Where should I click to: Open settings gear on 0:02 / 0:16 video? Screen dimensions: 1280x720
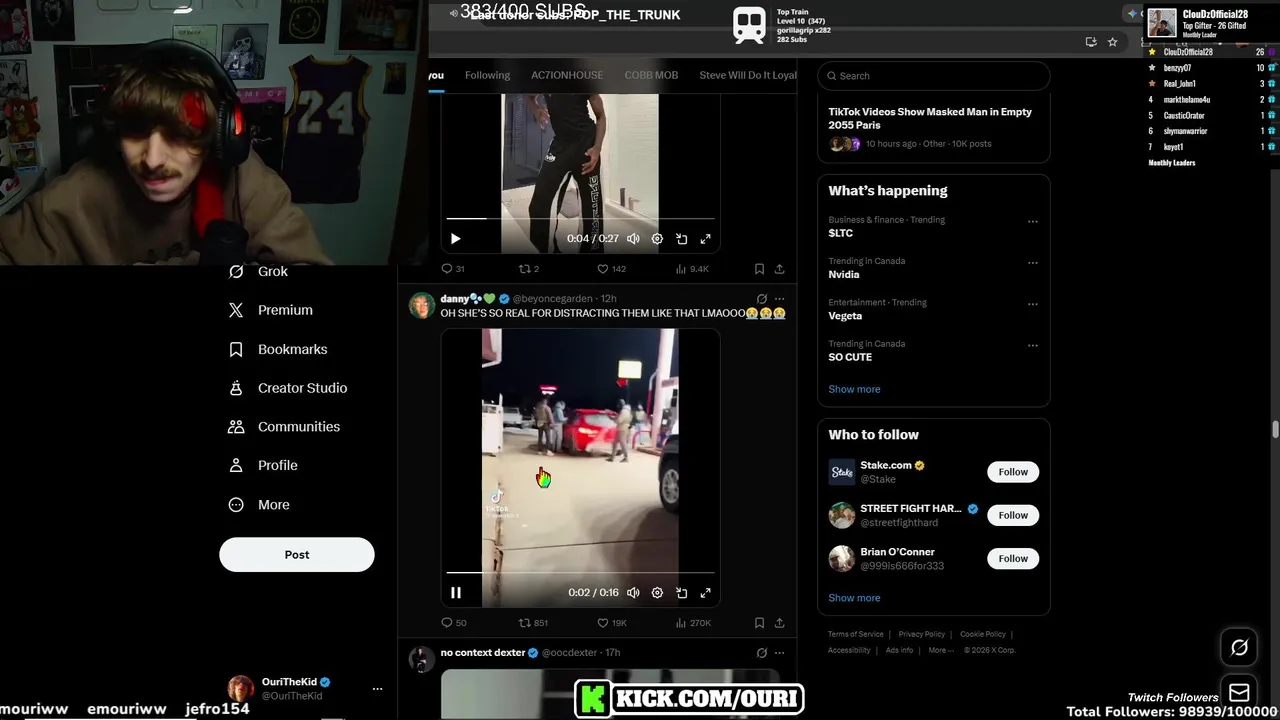(657, 593)
